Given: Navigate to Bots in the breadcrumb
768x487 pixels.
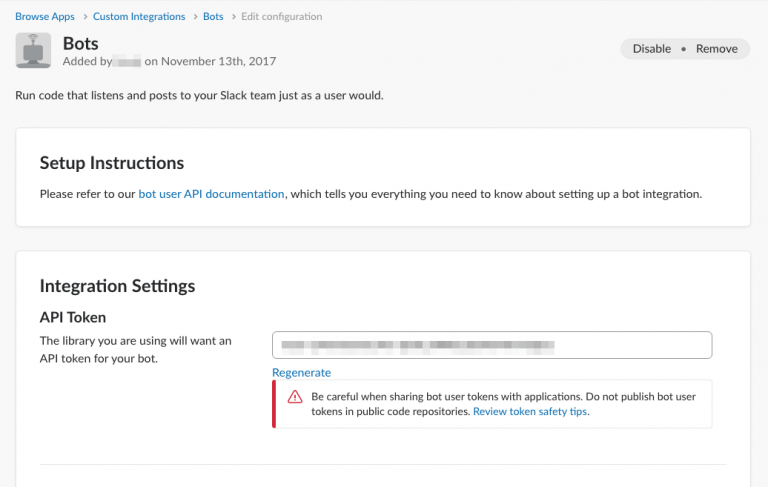Looking at the screenshot, I should coord(213,17).
